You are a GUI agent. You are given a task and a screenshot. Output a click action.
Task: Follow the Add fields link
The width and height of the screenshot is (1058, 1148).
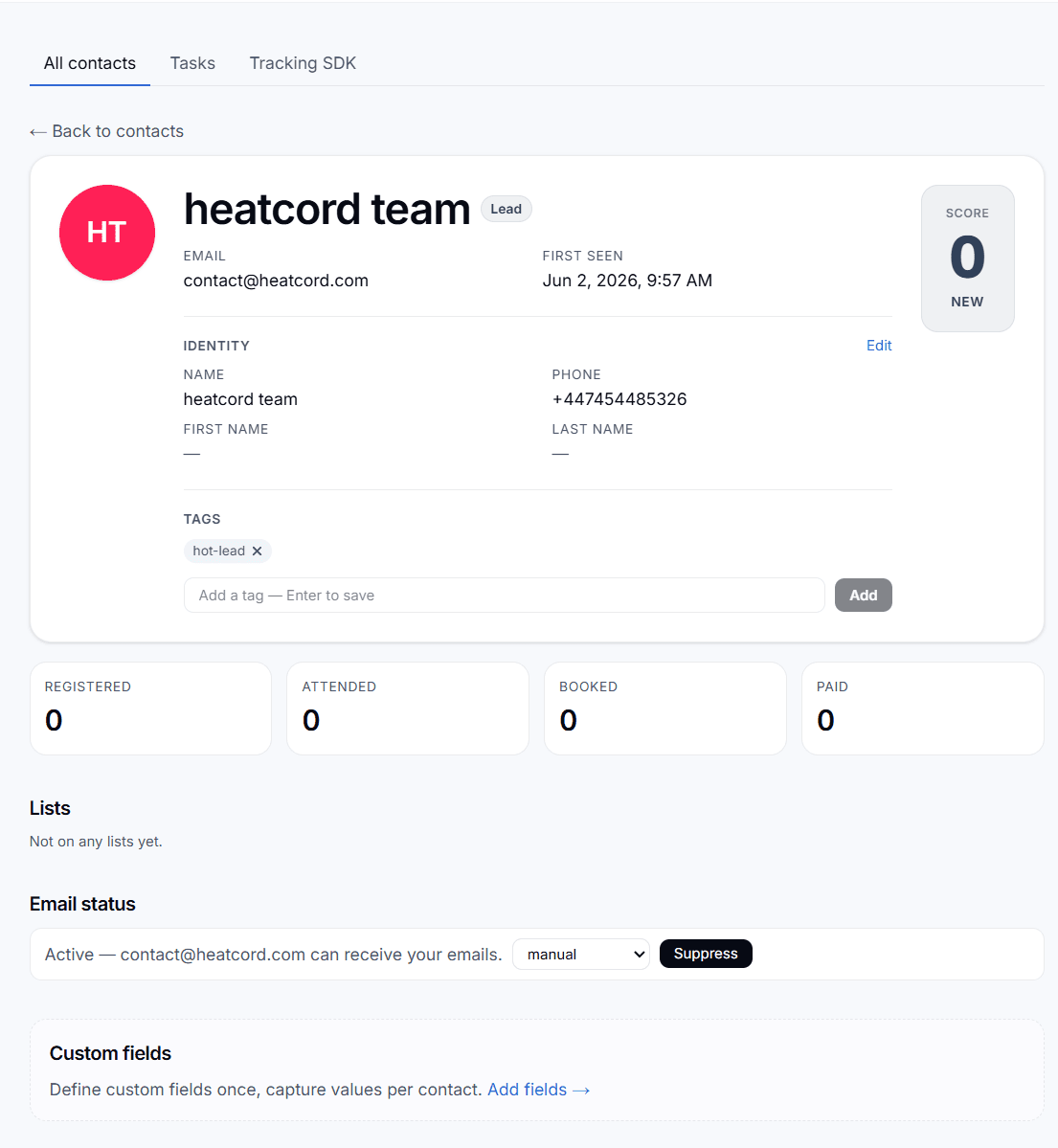tap(538, 1090)
